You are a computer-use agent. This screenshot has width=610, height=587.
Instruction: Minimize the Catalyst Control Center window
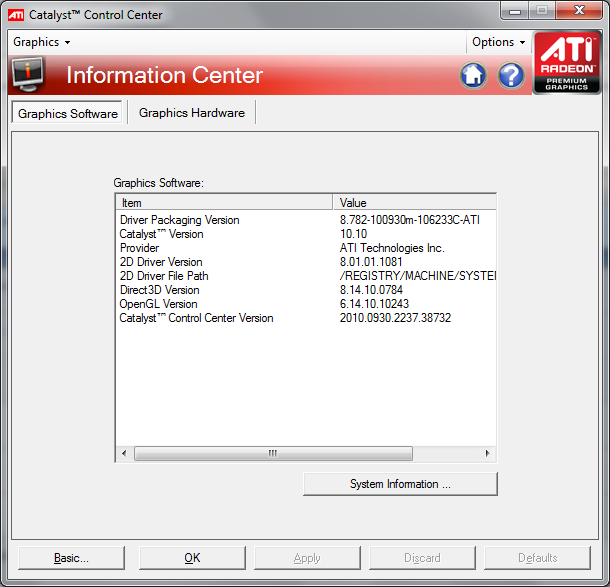[515, 11]
